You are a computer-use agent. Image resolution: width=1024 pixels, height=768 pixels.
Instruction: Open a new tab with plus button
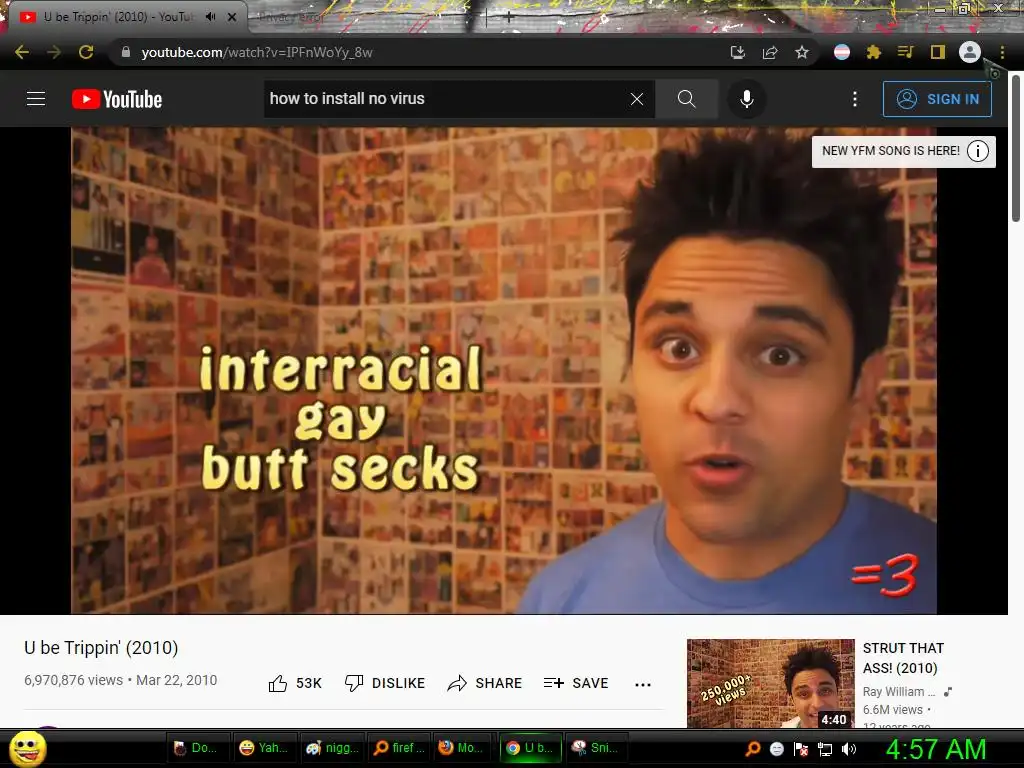click(x=509, y=18)
